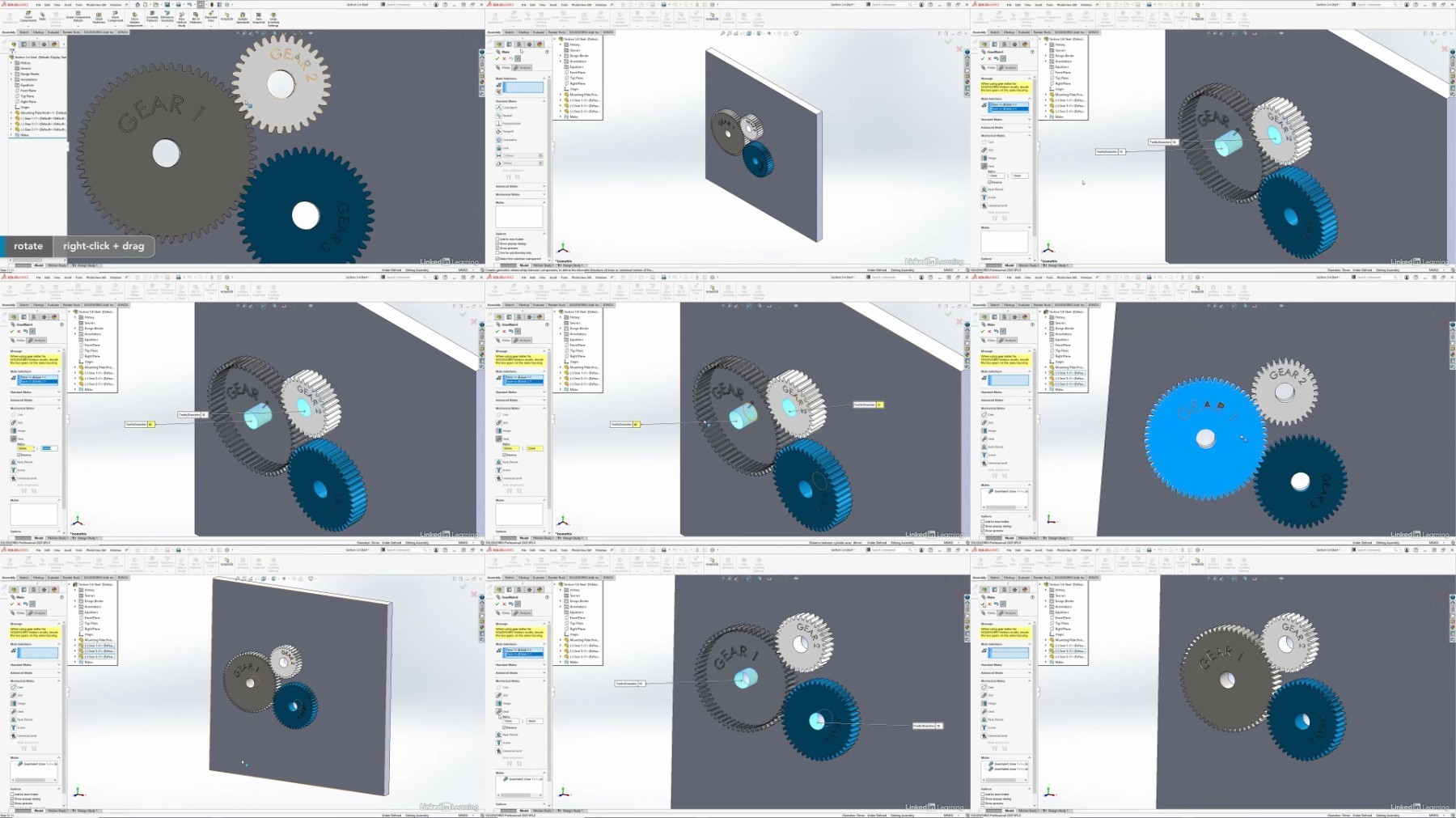Expand the Mounting Plate node in the rotate-tip frame tree
Viewport: 1456px width, 818px height.
11,112
